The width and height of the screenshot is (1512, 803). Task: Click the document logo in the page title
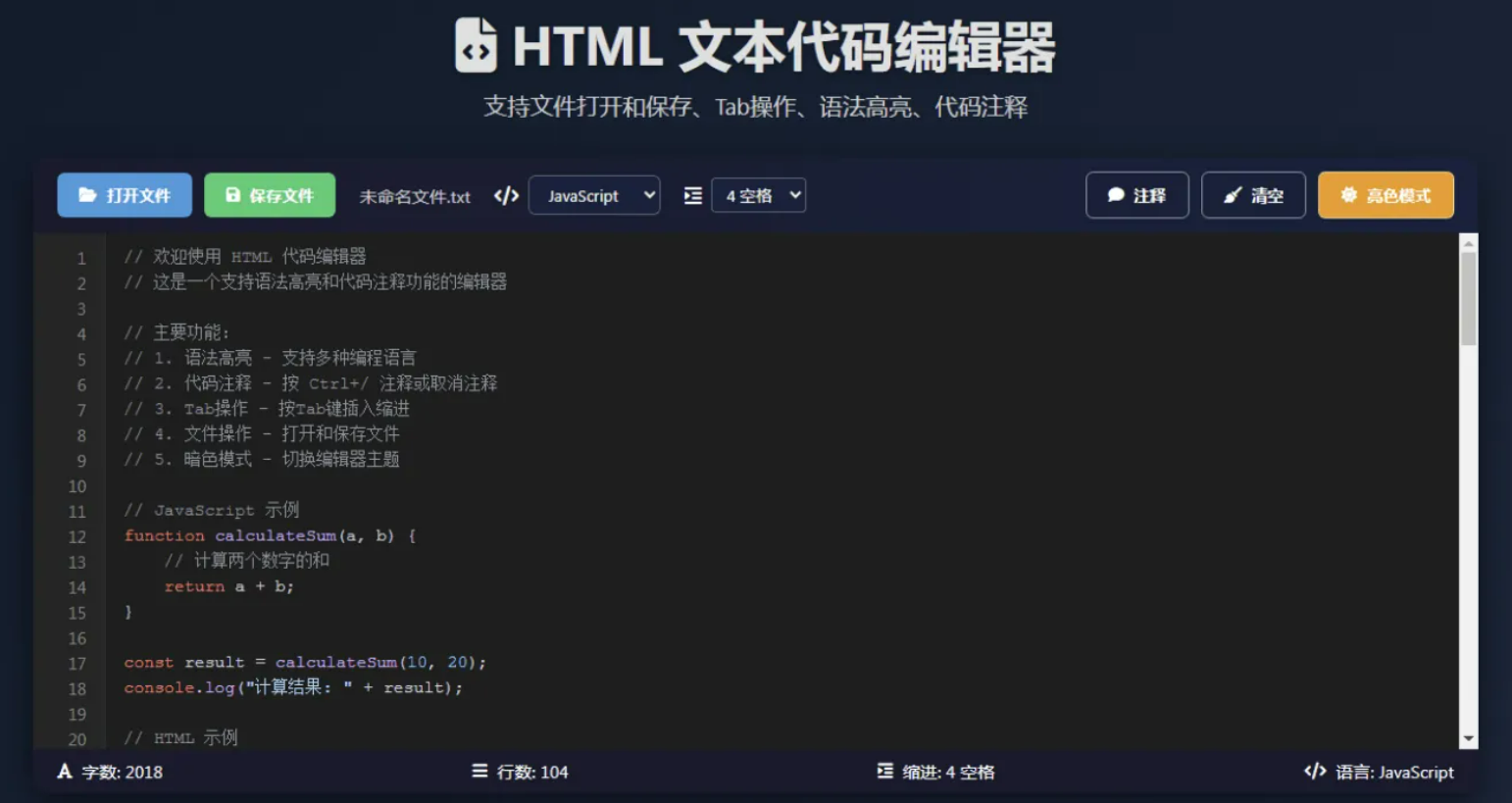click(476, 44)
